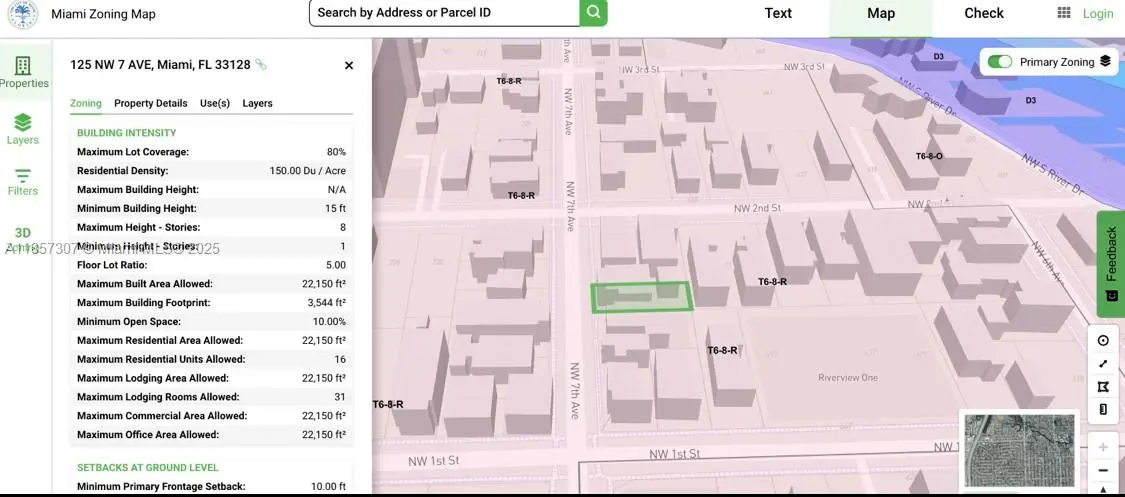
Task: Click the locate-me target icon
Action: click(x=1103, y=340)
